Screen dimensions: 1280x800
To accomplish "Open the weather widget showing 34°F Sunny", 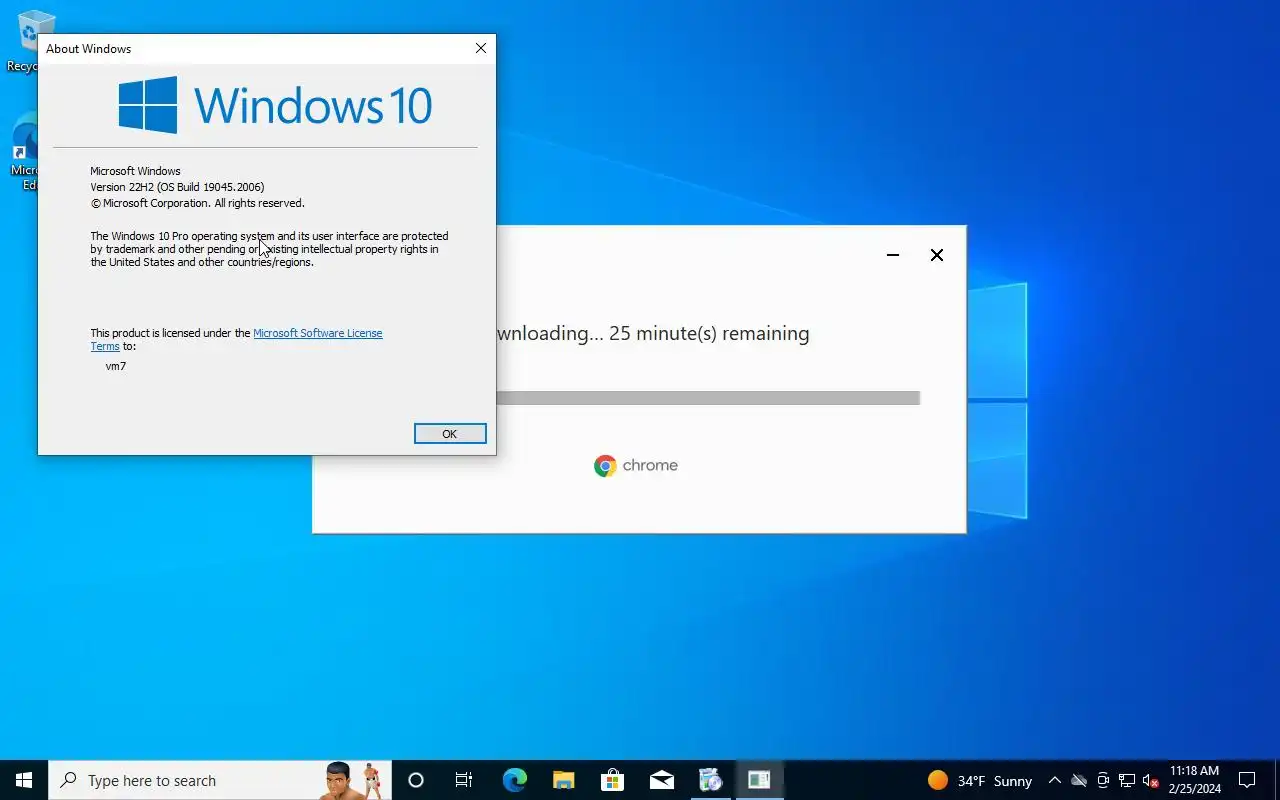I will [980, 780].
